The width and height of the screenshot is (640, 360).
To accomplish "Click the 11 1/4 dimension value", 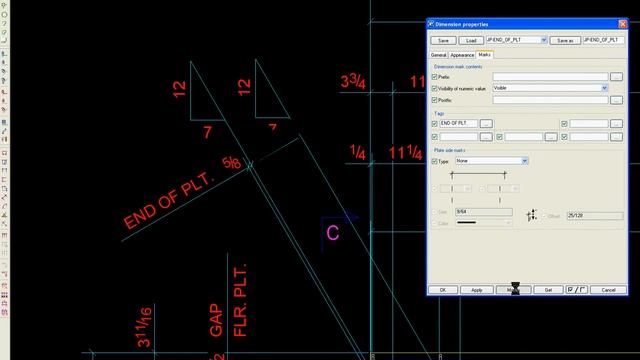I will click(405, 153).
